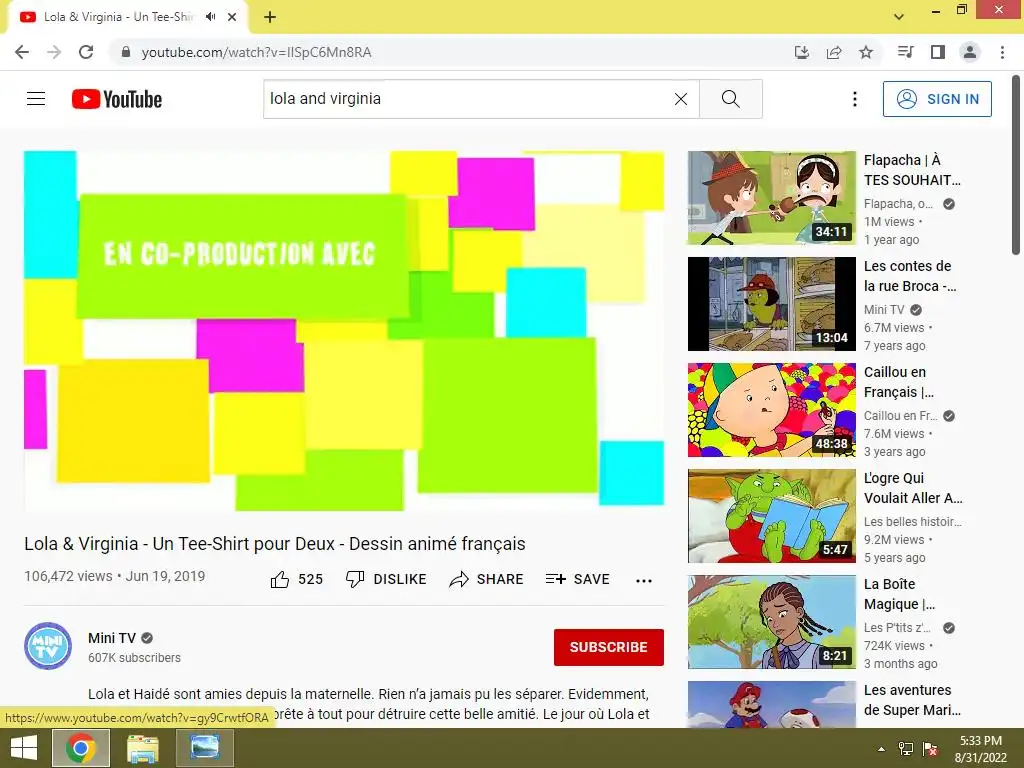Screen dimensions: 1024x768
Task: Go to the YouTube logo homepage
Action: (117, 99)
